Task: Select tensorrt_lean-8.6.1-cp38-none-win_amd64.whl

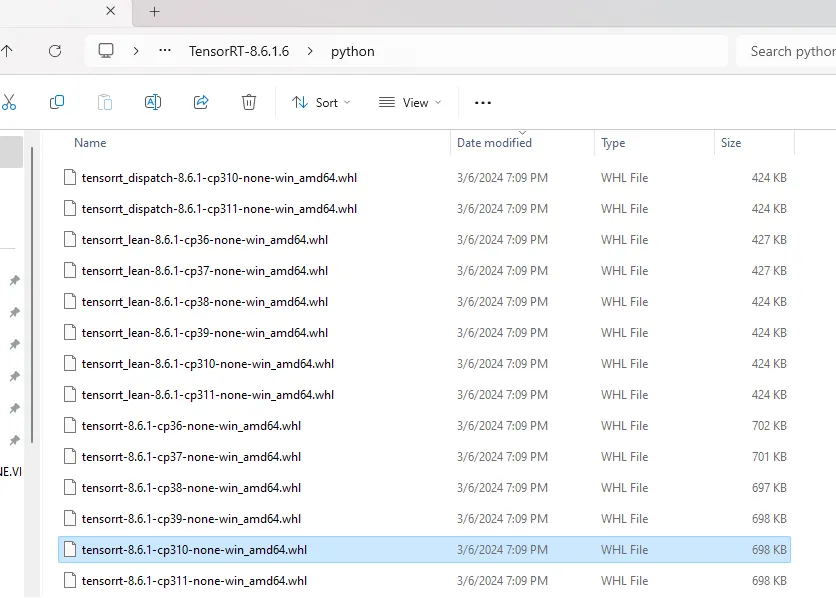Action: click(x=424, y=302)
